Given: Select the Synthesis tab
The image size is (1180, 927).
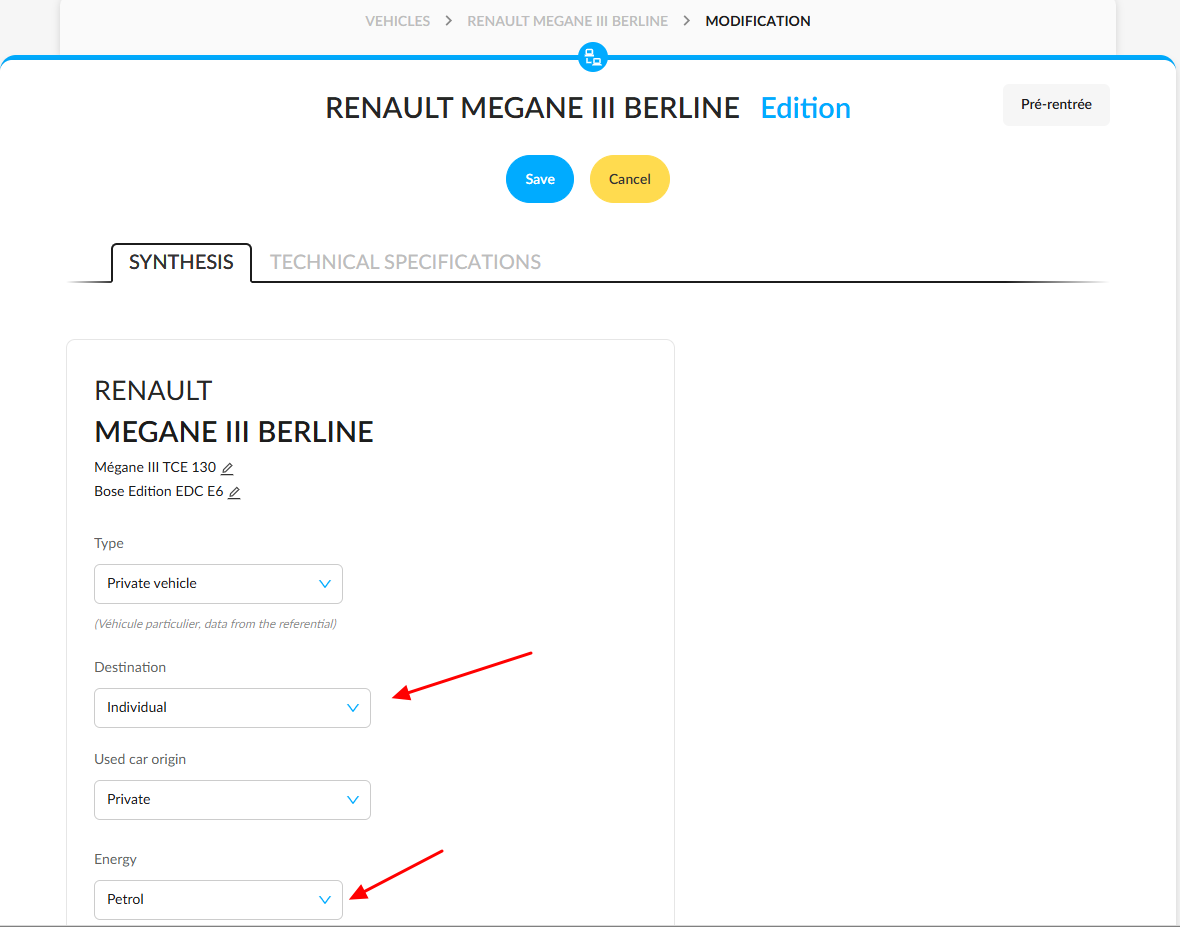Looking at the screenshot, I should pyautogui.click(x=181, y=262).
